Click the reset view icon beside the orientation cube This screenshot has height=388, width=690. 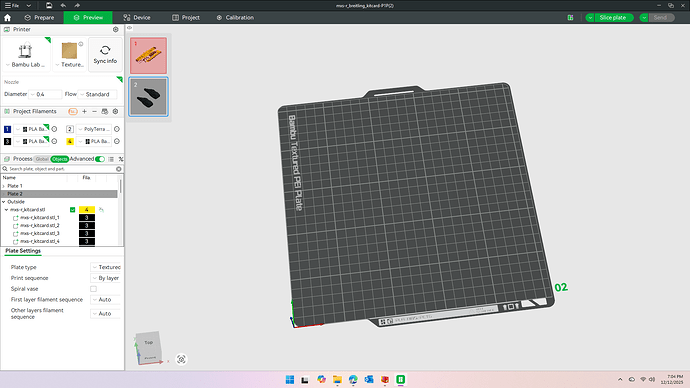(181, 359)
